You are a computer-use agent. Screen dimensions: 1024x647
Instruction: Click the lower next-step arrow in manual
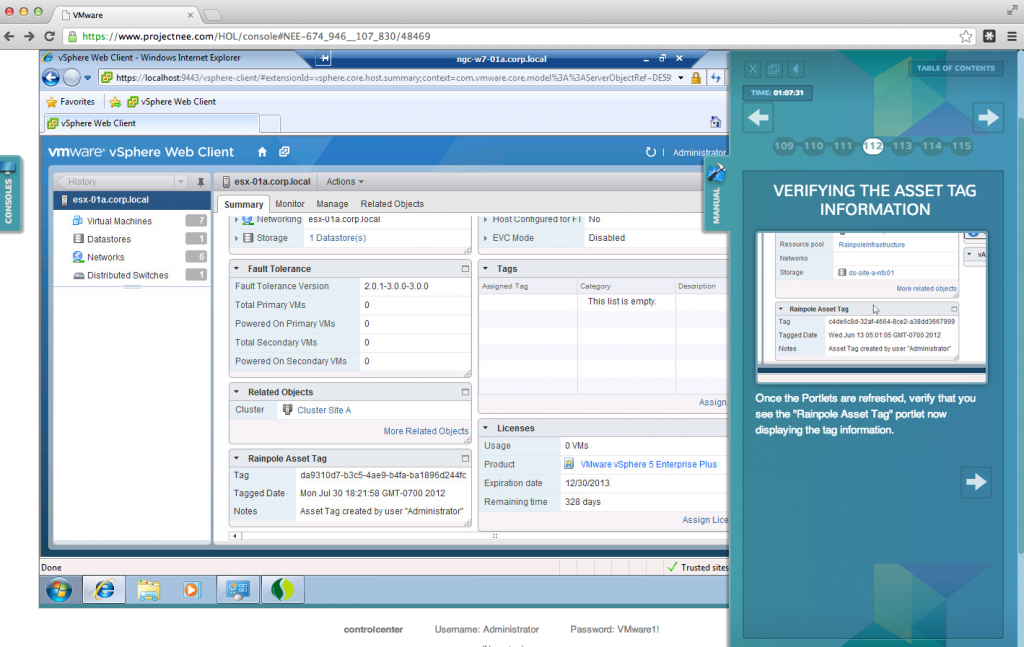(x=976, y=482)
